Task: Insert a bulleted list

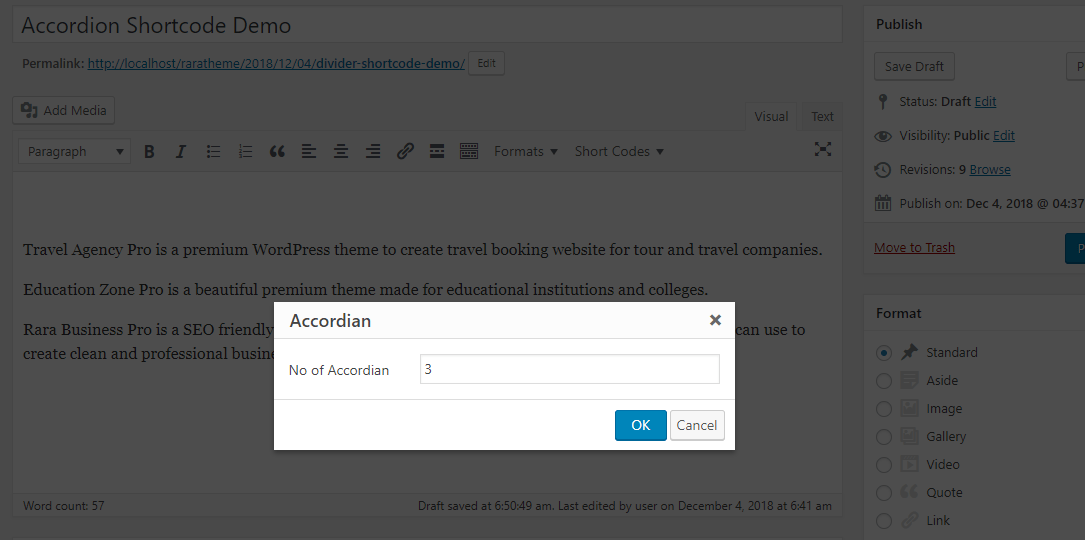Action: pos(213,152)
